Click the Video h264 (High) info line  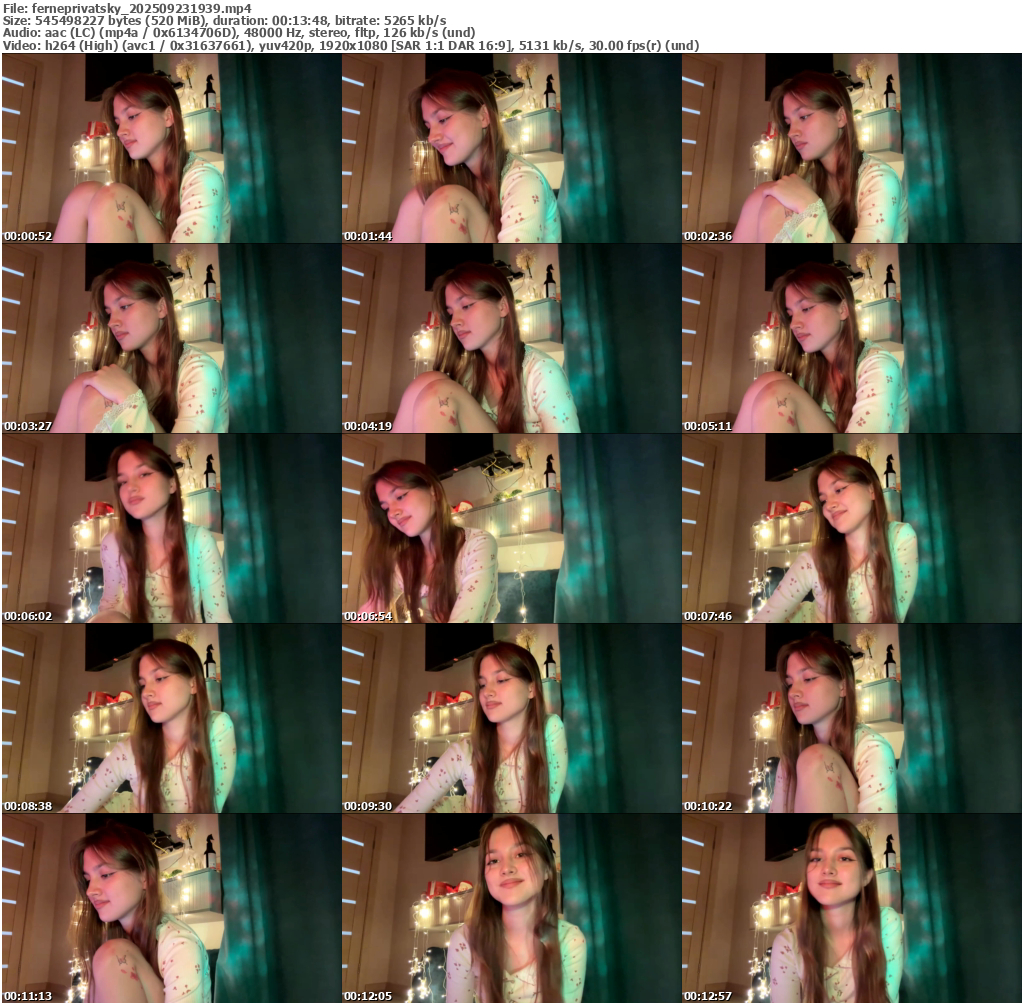click(351, 45)
